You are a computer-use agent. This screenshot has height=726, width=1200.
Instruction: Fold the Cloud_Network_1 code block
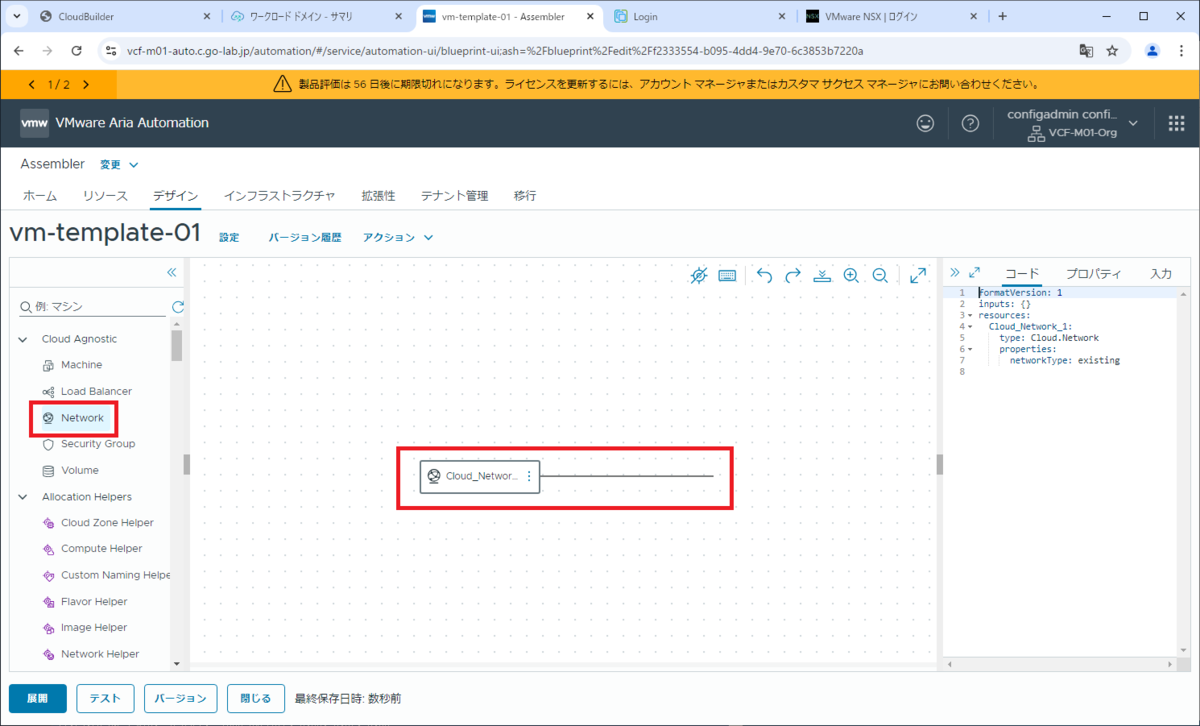click(970, 326)
